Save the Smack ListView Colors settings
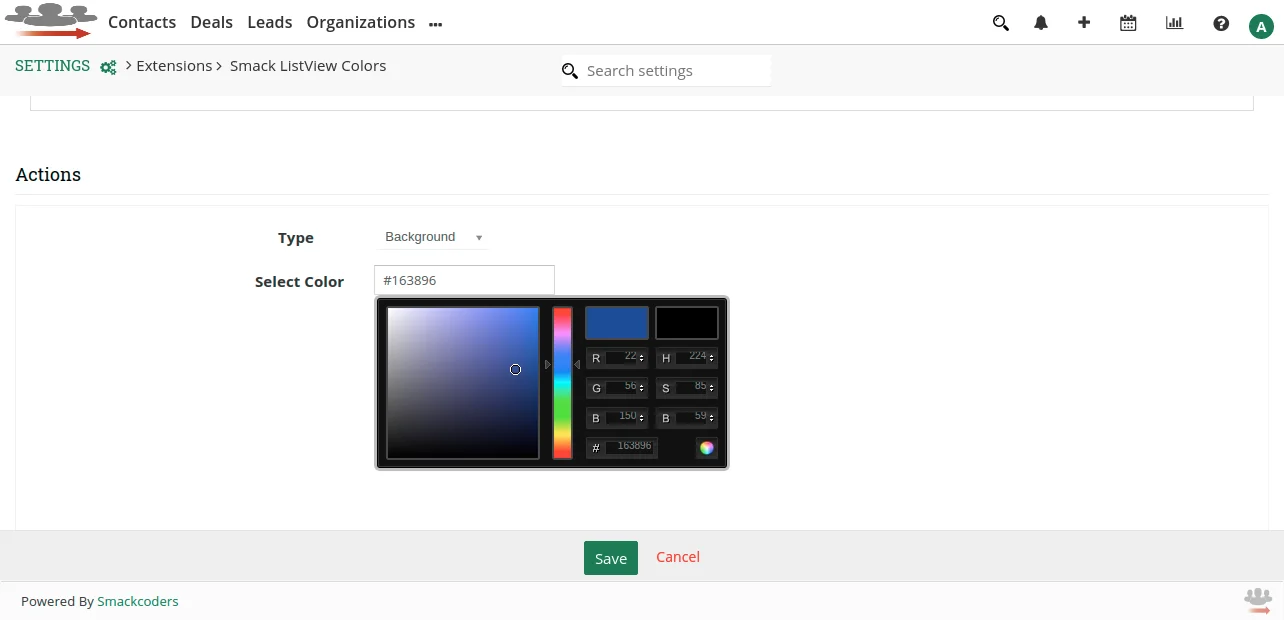The image size is (1284, 620). 610,558
